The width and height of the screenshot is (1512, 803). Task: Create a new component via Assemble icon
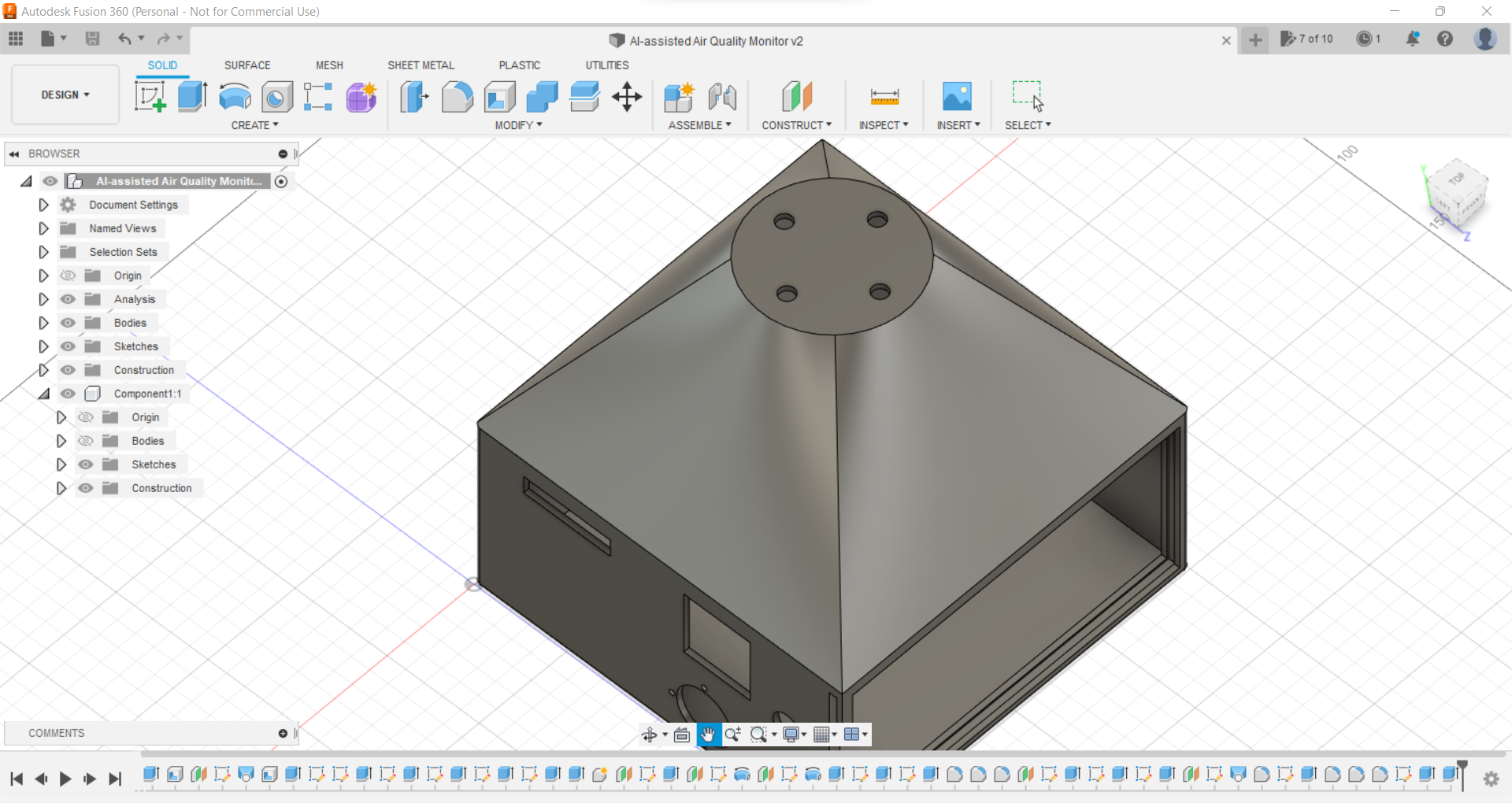click(x=679, y=96)
